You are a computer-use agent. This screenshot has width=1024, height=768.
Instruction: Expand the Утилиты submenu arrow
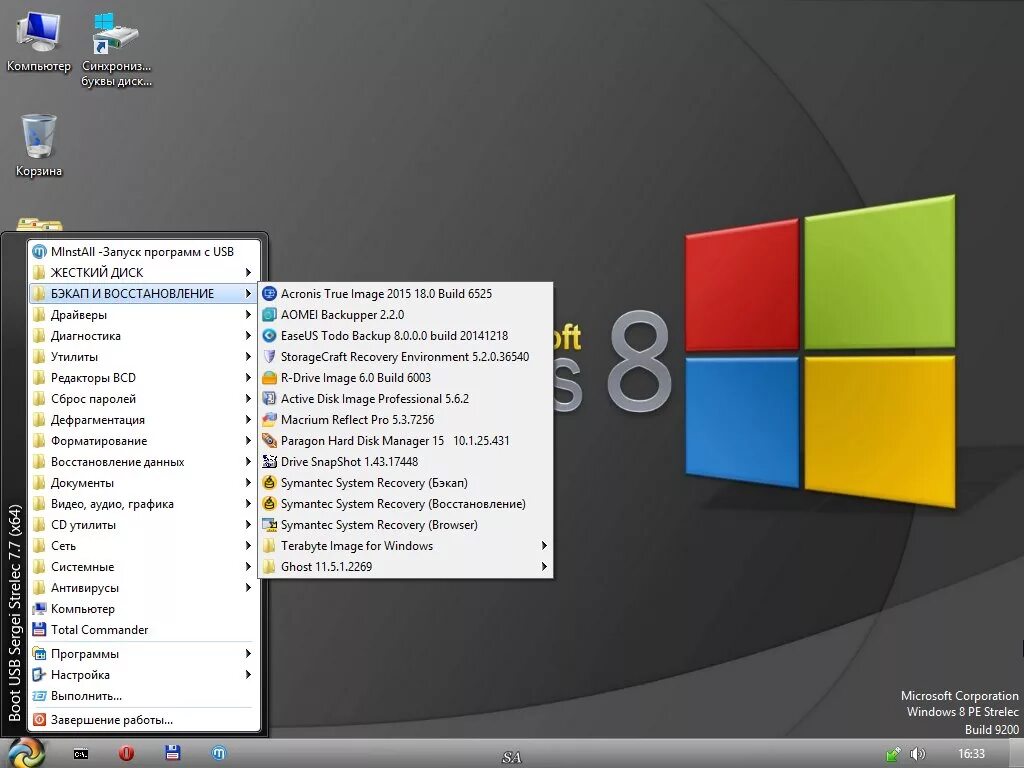point(248,357)
